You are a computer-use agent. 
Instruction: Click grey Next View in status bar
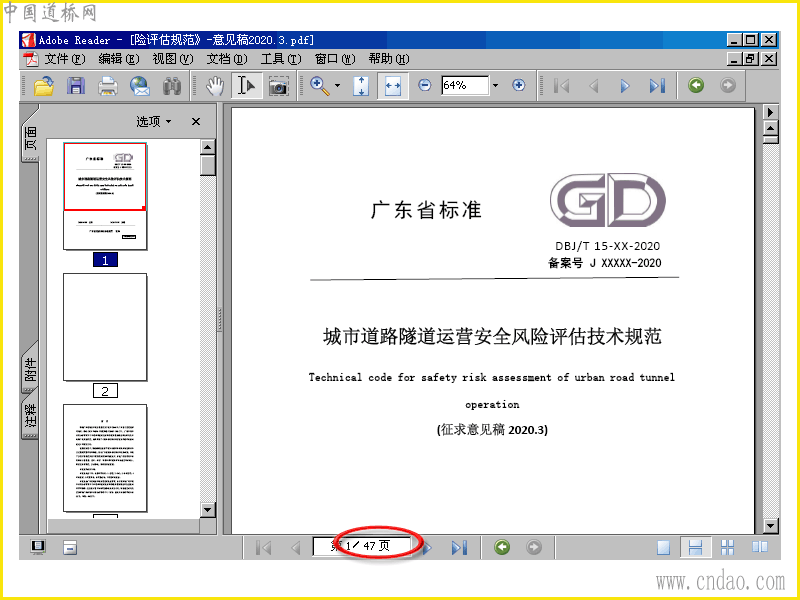tap(534, 547)
